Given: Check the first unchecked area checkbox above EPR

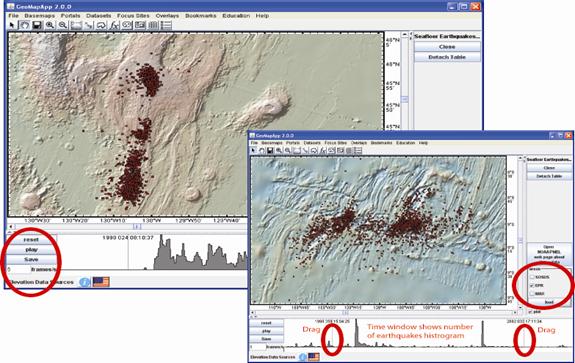Looking at the screenshot, I should coord(532,277).
